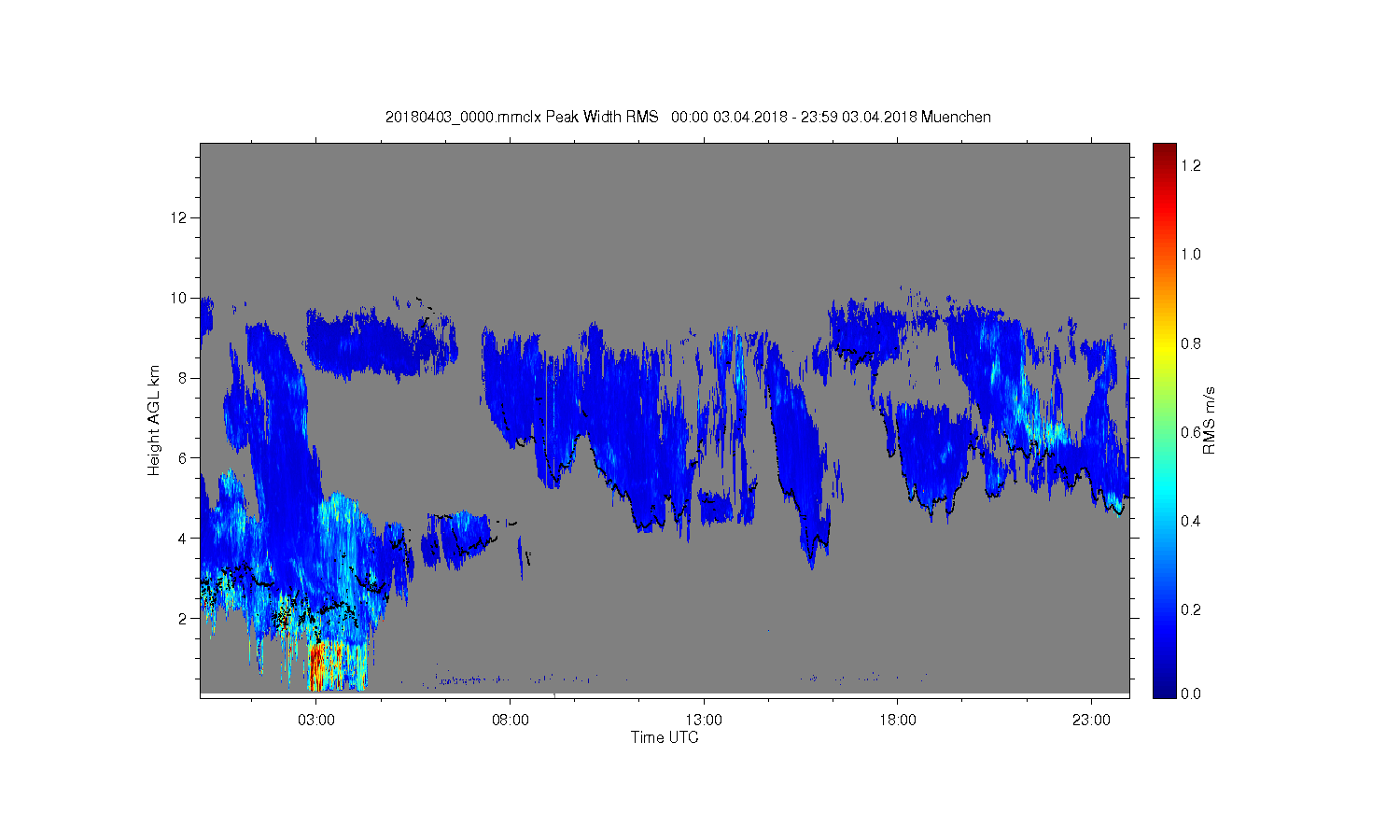Click the height tick label 2
This screenshot has height=840, width=1400.
pyautogui.click(x=184, y=618)
